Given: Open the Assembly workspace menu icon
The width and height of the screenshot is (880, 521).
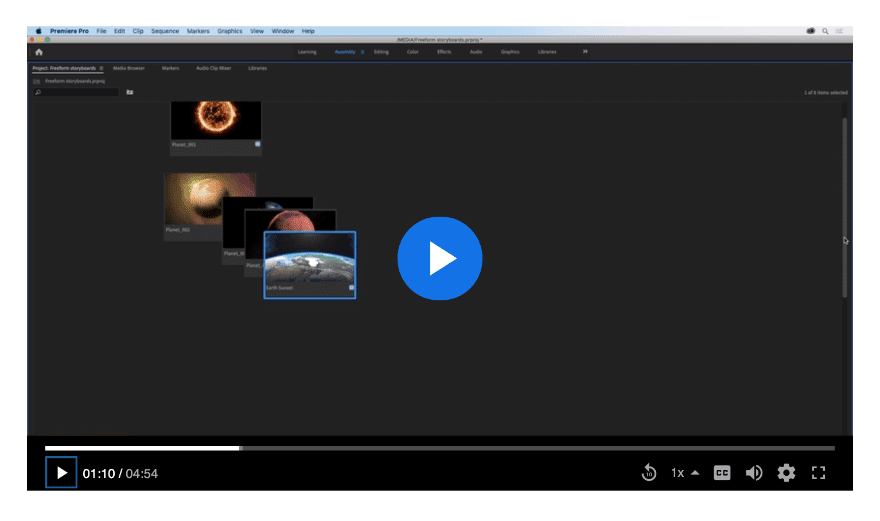Looking at the screenshot, I should [x=362, y=51].
